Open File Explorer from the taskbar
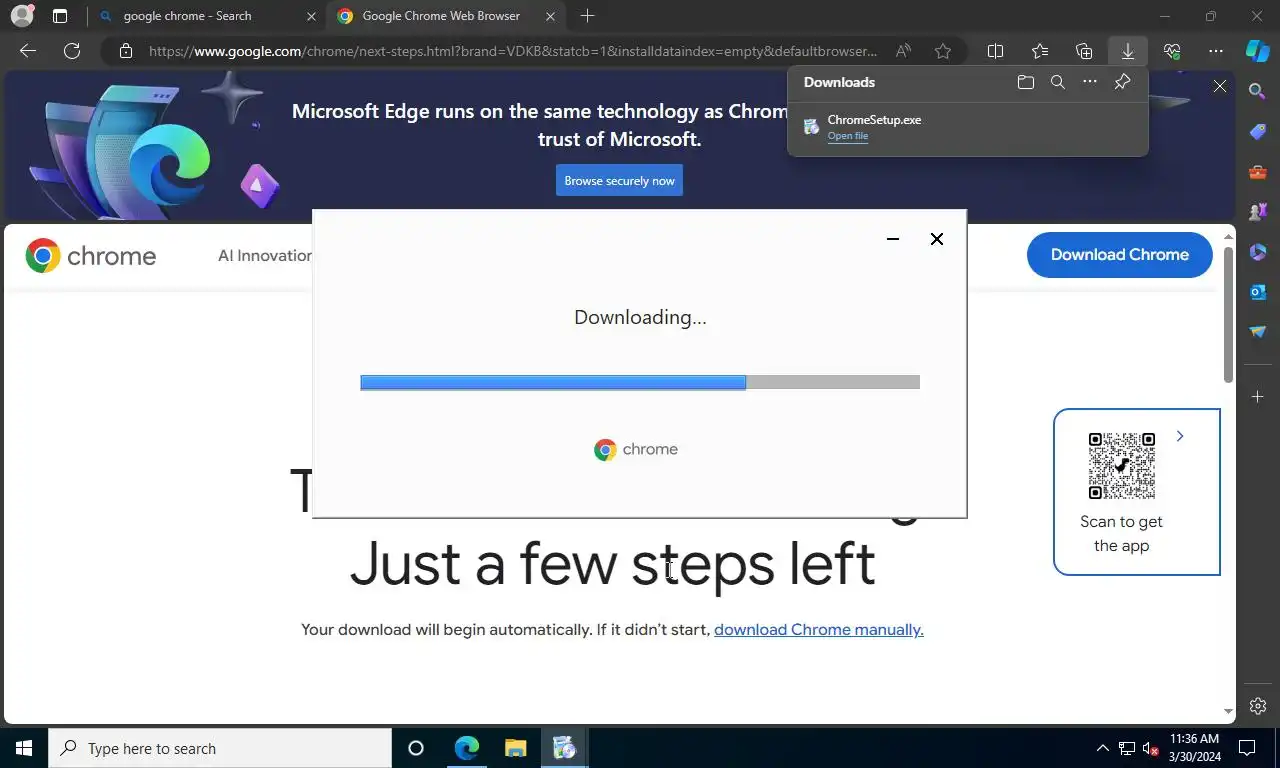 (515, 748)
